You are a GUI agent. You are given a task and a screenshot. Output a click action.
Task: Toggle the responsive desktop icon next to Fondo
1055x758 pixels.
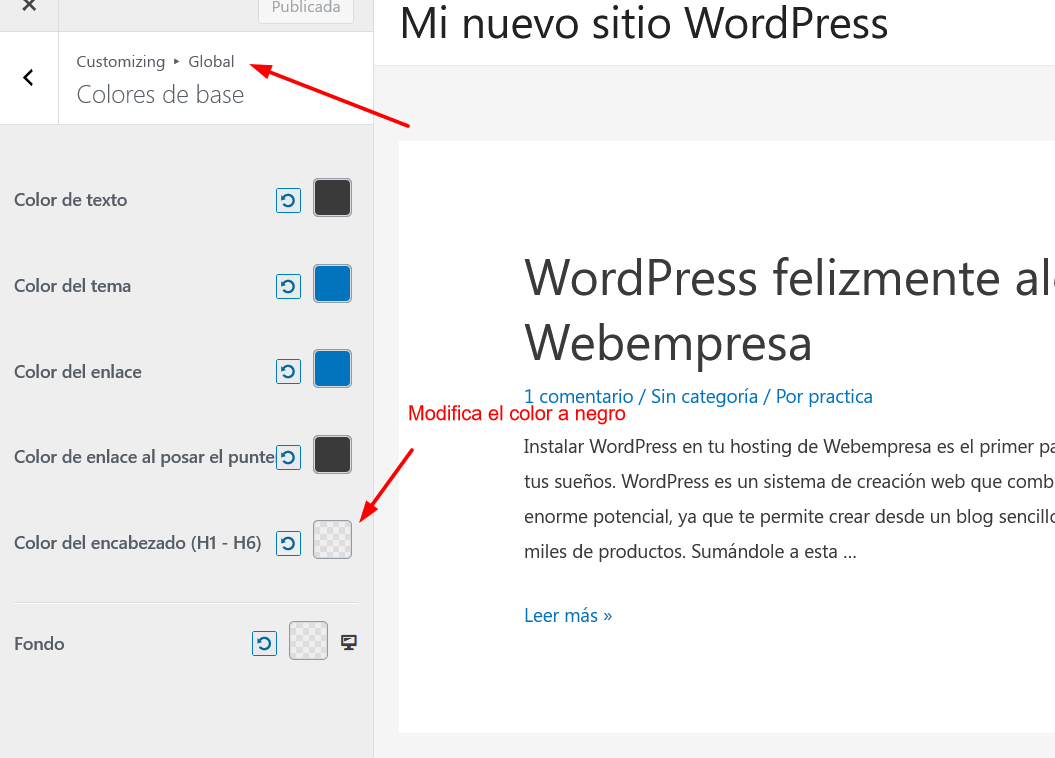click(x=349, y=643)
